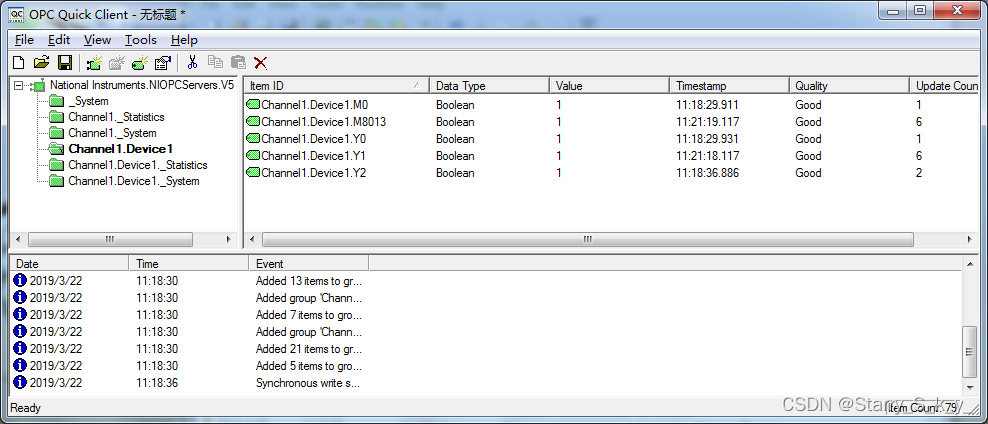Screen dimensions: 988x424
Task: Click the folder icon beside Channel1._Statistics
Action: pyautogui.click(x=57, y=117)
